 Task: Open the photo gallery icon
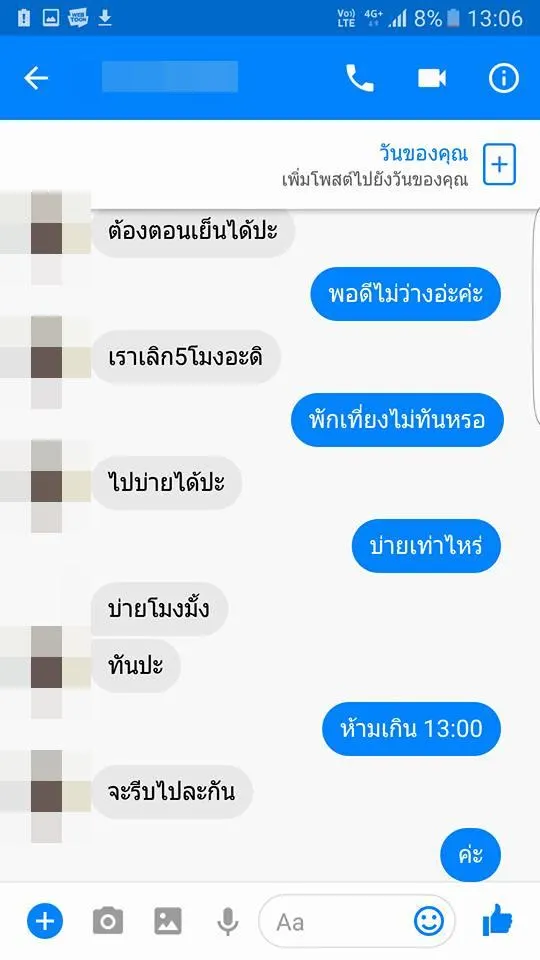168,921
